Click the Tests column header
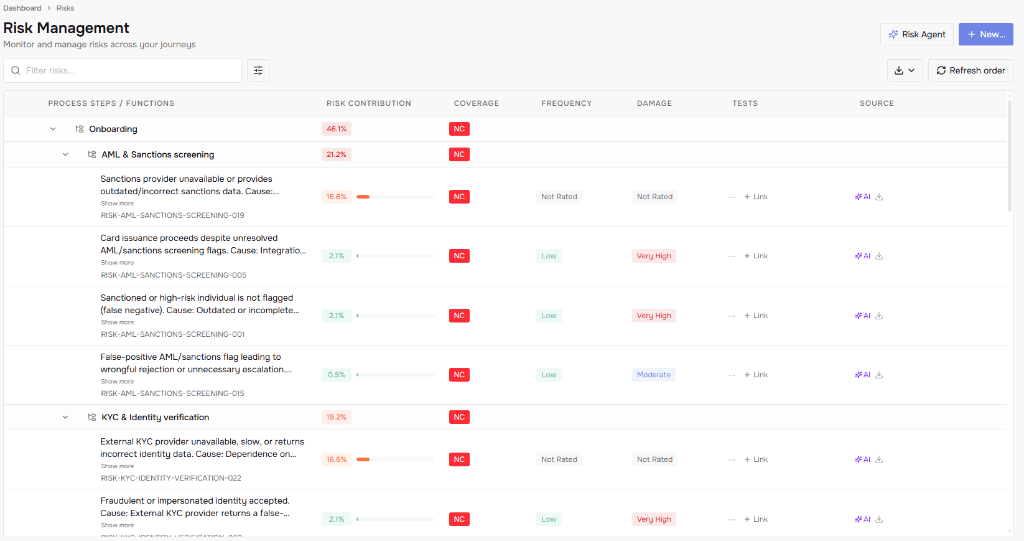This screenshot has width=1024, height=541. (x=745, y=103)
